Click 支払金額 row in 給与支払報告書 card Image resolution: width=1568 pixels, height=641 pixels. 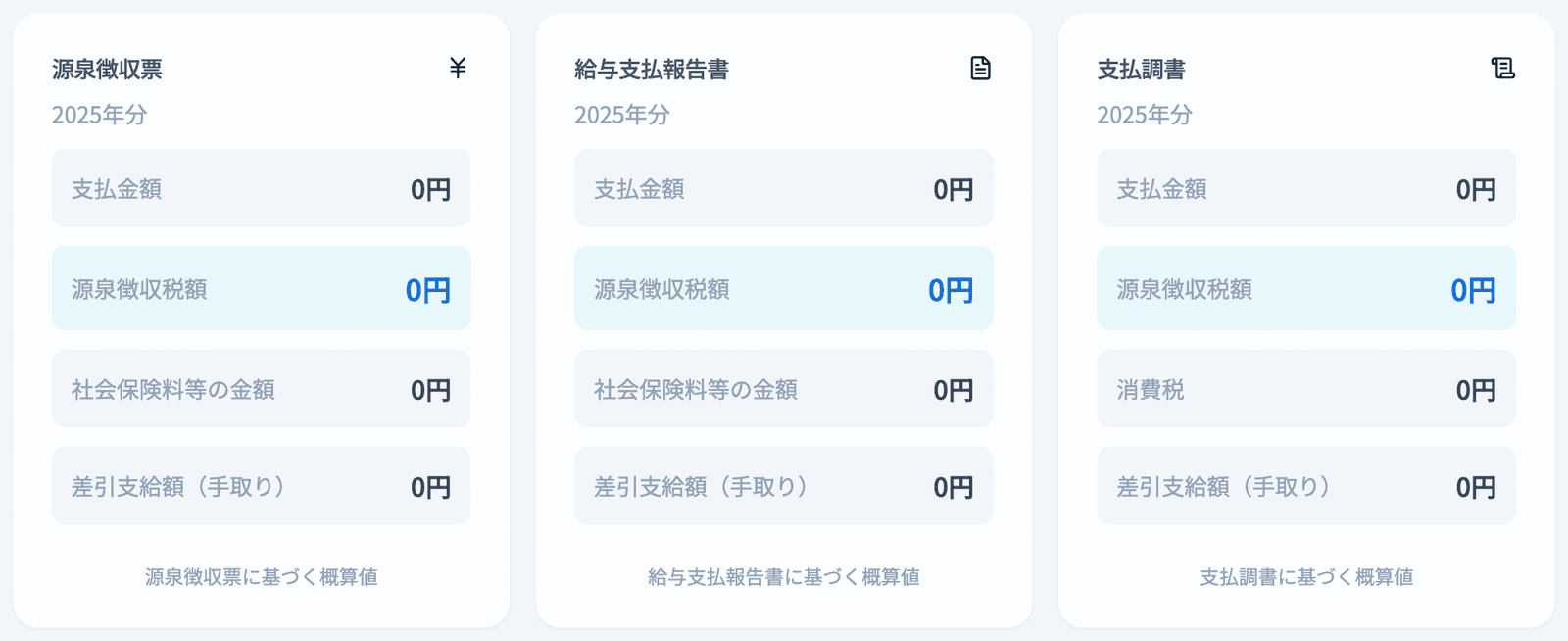point(783,188)
